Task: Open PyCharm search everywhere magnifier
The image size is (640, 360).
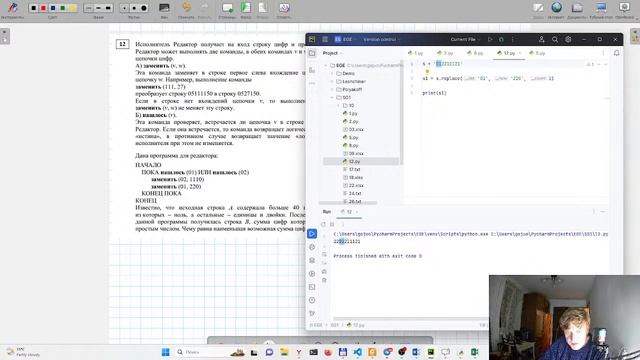Action: click(x=555, y=39)
